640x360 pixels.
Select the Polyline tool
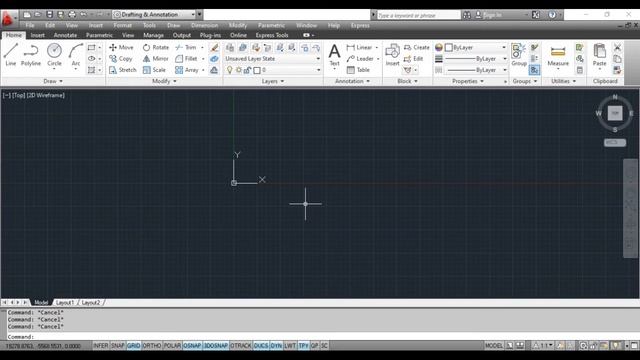(31, 55)
